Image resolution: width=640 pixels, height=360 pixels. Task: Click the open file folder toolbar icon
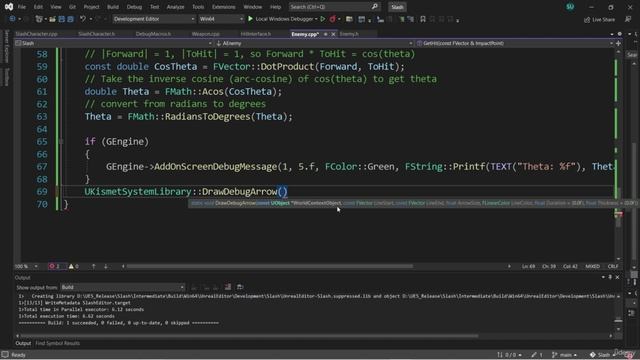[x=53, y=19]
